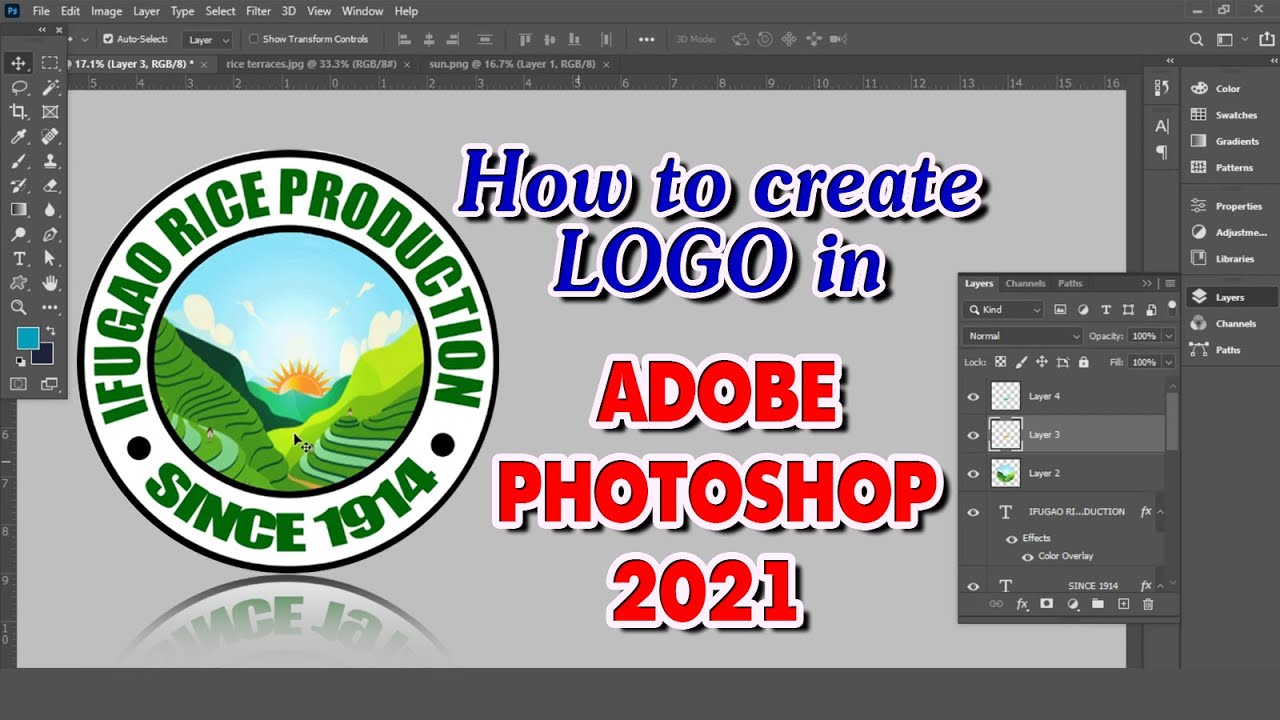The height and width of the screenshot is (720, 1280).
Task: Select the Eyedropper tool
Action: pyautogui.click(x=19, y=136)
